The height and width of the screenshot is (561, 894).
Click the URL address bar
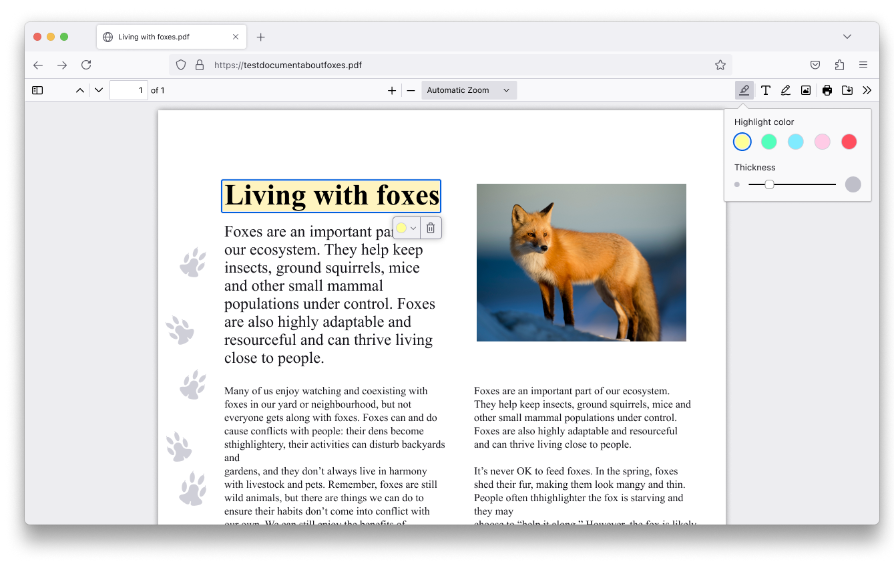click(x=450, y=65)
